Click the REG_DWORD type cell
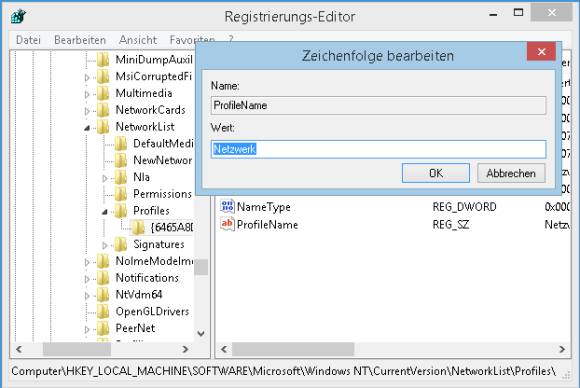580x388 pixels. click(x=464, y=207)
